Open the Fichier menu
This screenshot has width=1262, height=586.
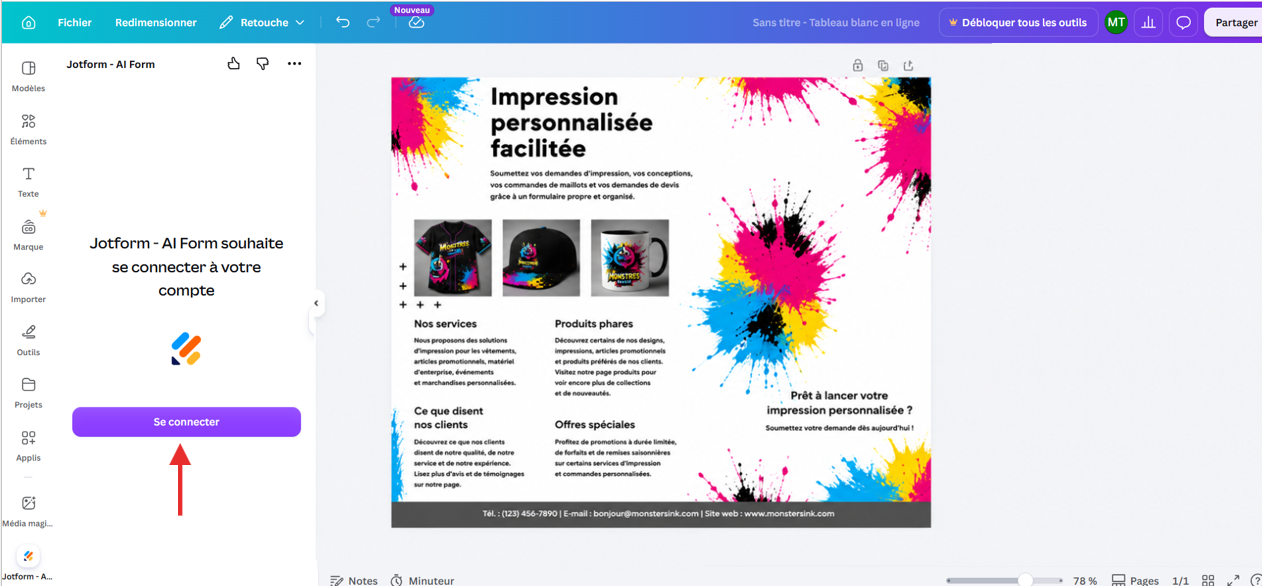click(75, 22)
